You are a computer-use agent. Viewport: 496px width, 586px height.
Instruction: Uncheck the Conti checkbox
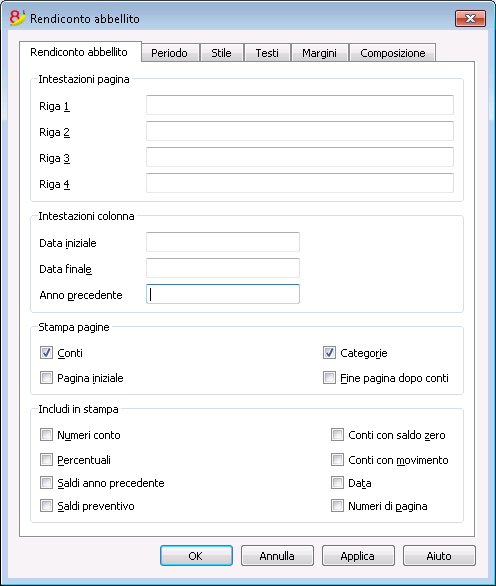[x=46, y=353]
